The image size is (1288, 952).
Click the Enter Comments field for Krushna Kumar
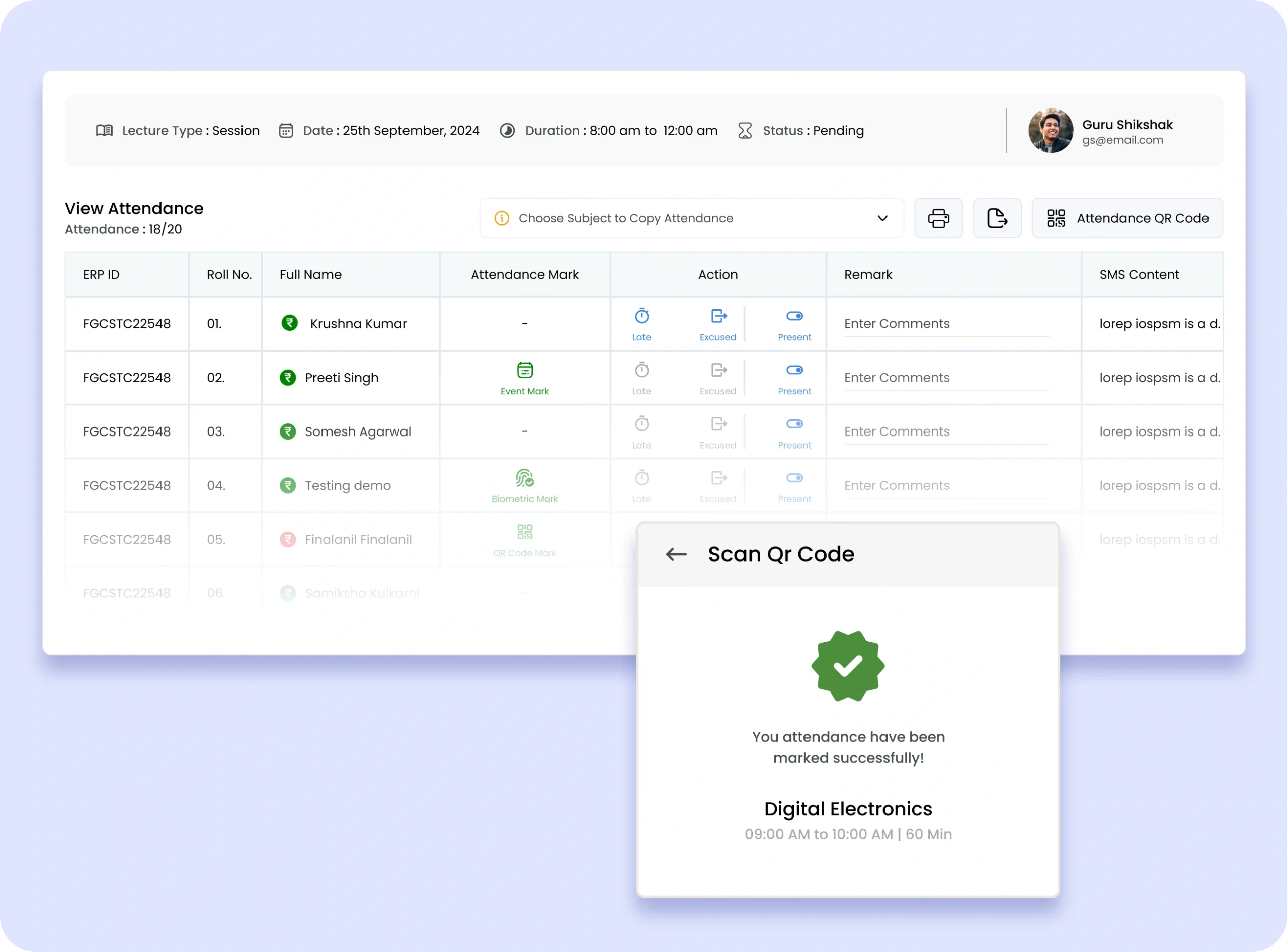coord(945,324)
